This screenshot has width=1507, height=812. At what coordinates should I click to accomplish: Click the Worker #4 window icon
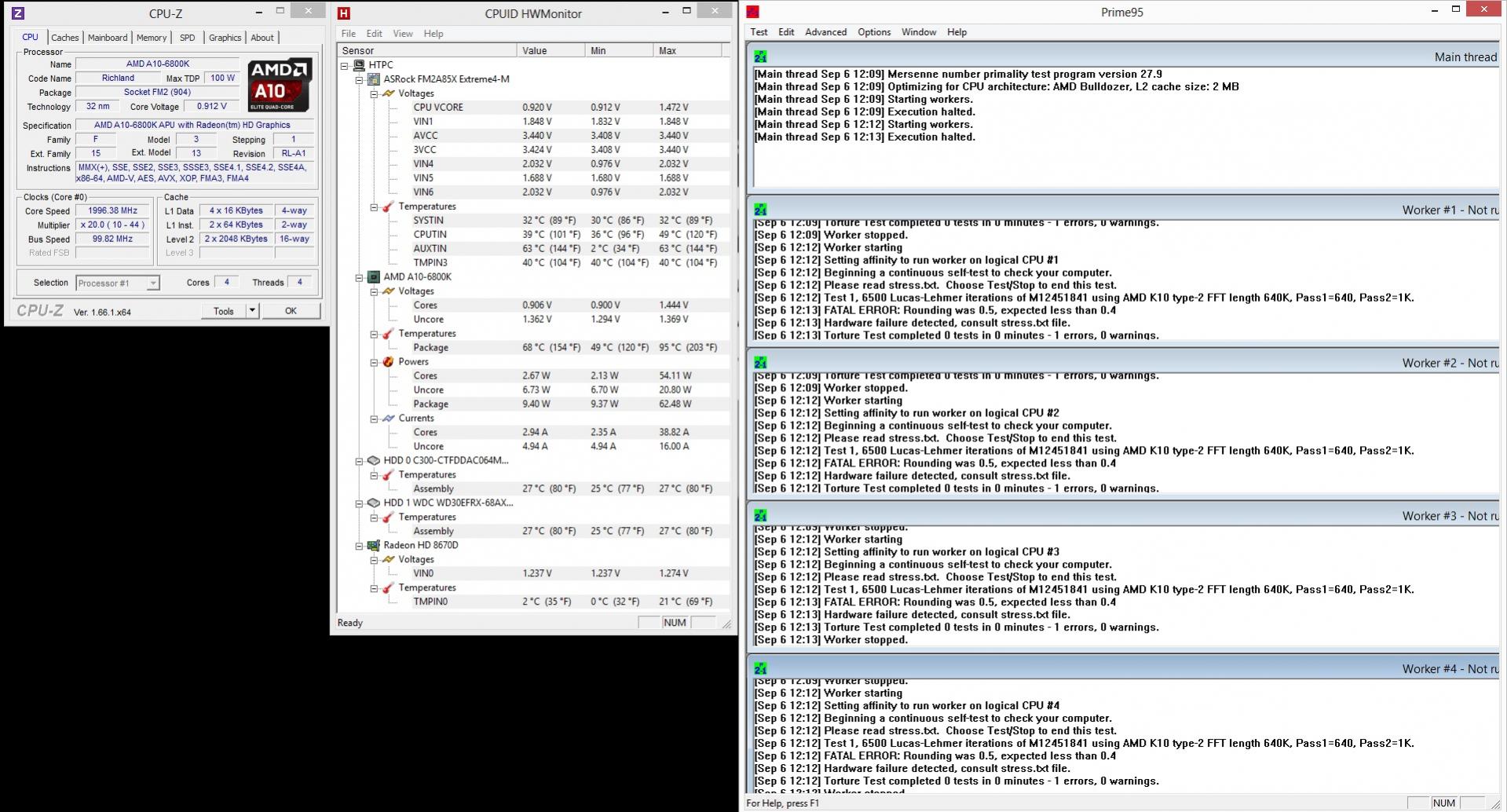pos(760,669)
